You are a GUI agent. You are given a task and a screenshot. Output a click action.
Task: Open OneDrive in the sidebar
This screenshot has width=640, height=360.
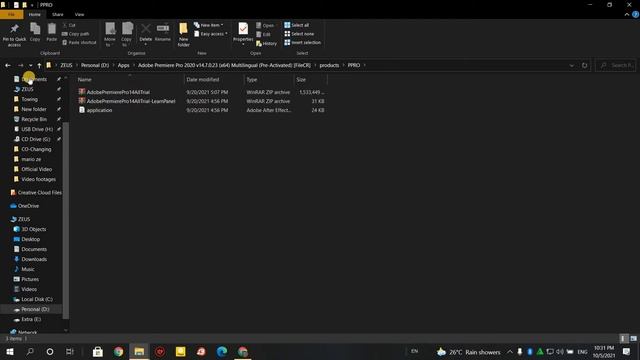point(28,206)
